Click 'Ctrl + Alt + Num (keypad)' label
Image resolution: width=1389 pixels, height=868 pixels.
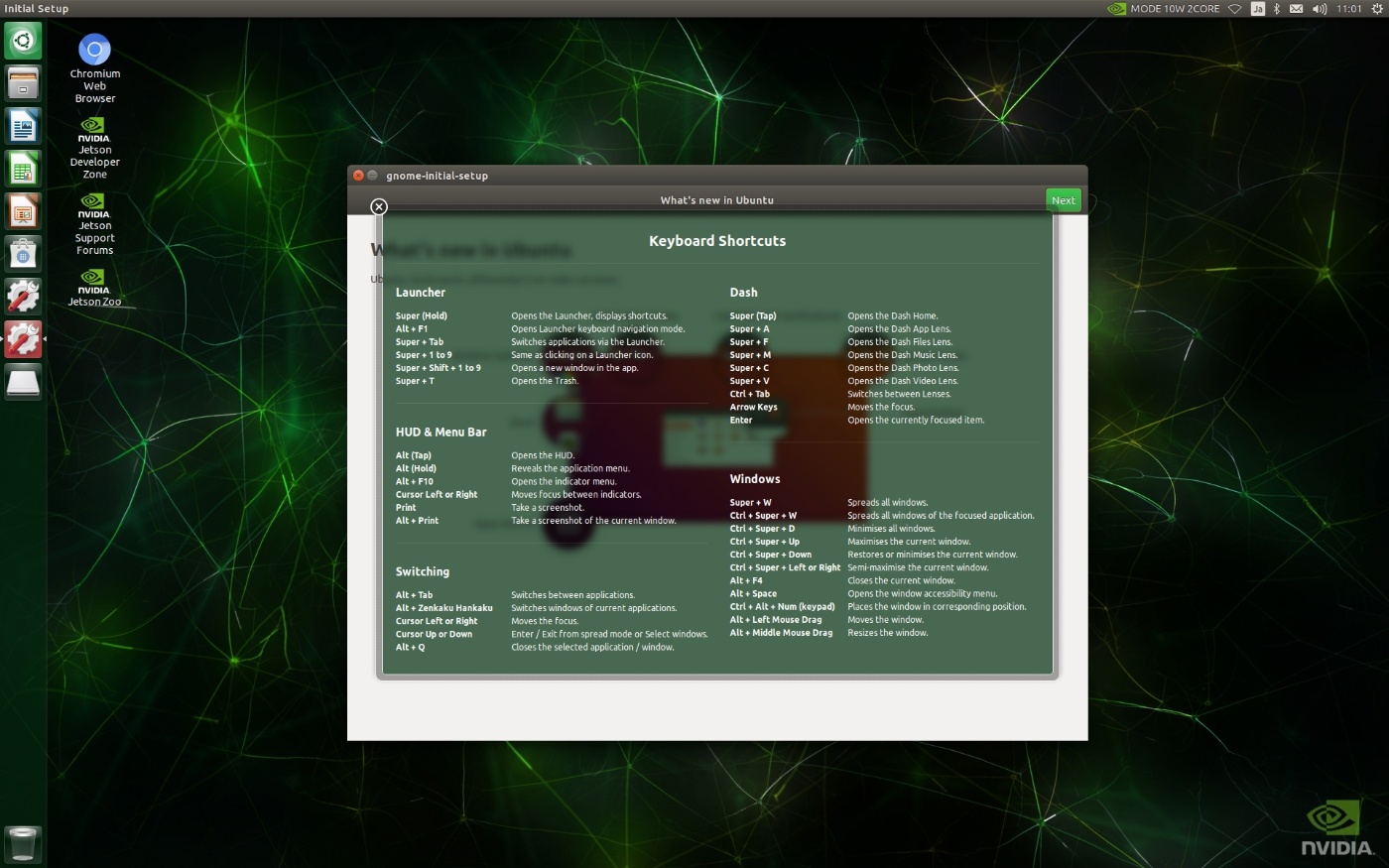point(782,607)
